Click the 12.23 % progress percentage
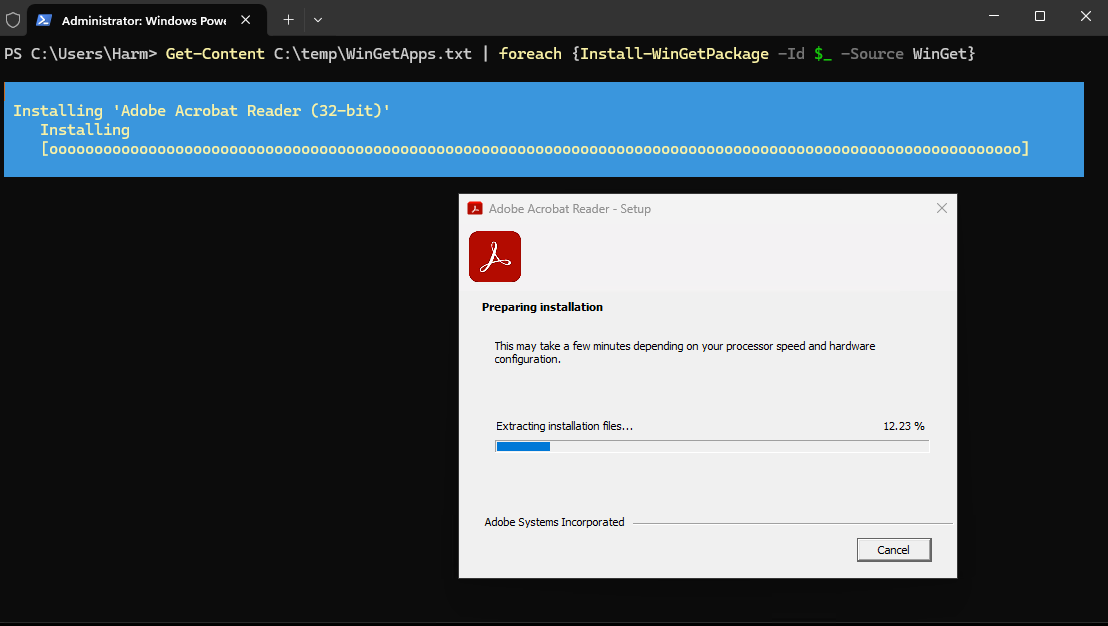Screen dimensions: 1108x626 [x=903, y=426]
